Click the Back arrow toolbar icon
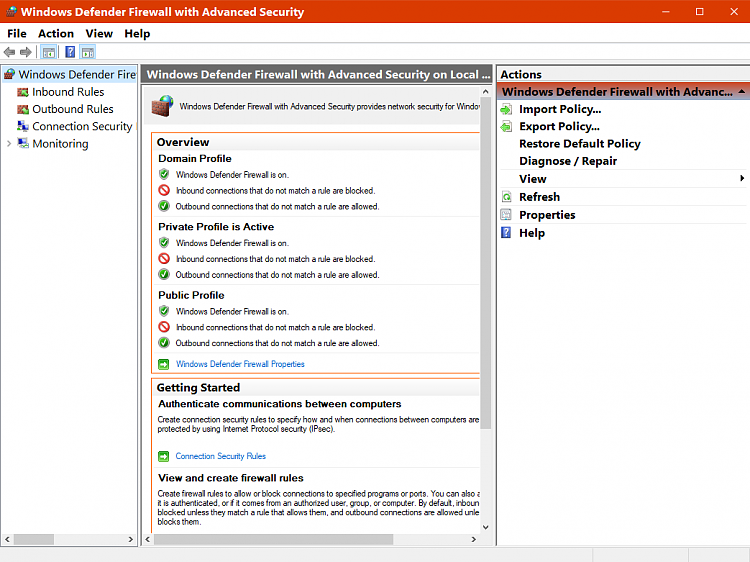 9,52
